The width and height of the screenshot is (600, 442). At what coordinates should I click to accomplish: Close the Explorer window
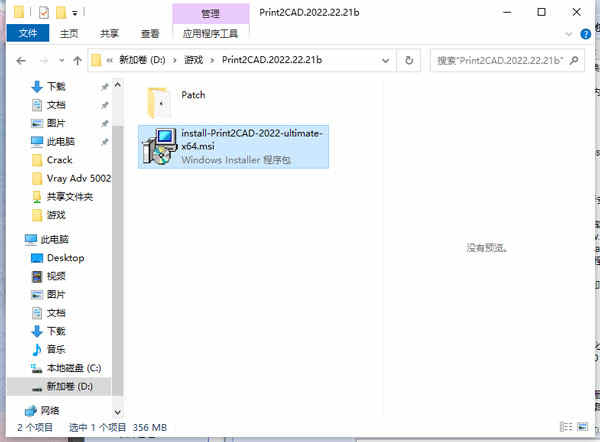[x=576, y=12]
